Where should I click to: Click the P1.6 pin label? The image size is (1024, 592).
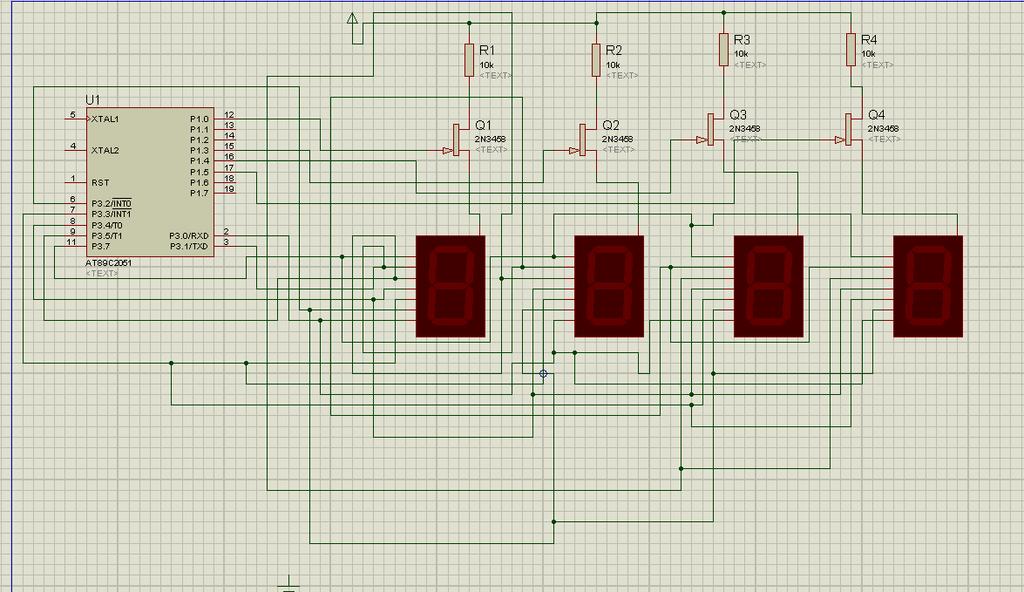199,183
